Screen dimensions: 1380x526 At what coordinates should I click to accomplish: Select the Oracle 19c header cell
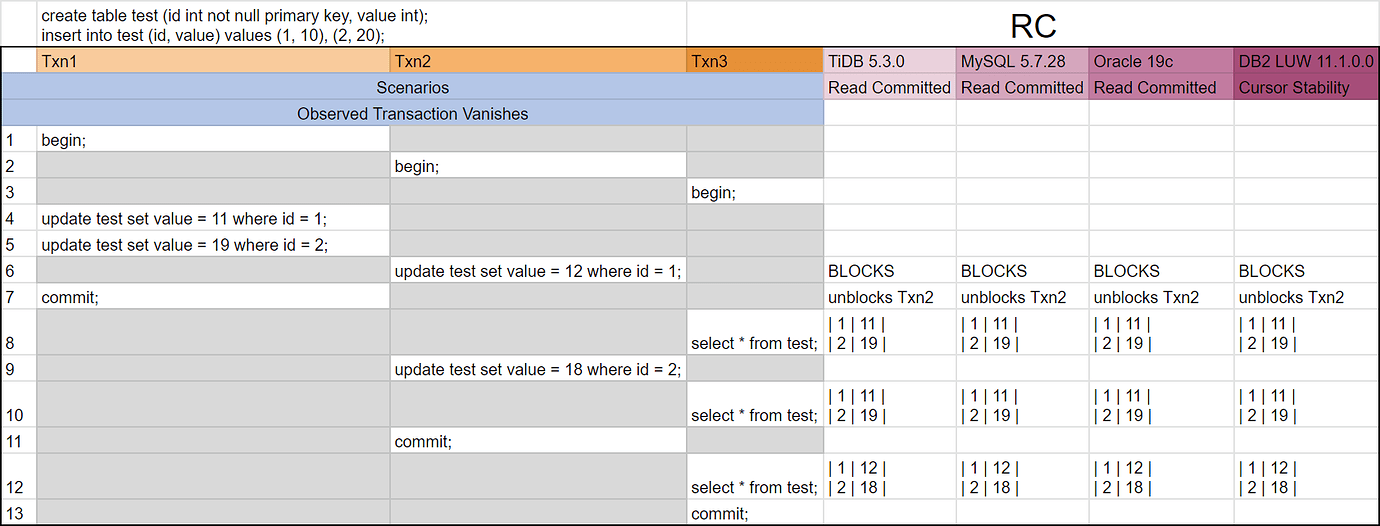coord(1160,61)
